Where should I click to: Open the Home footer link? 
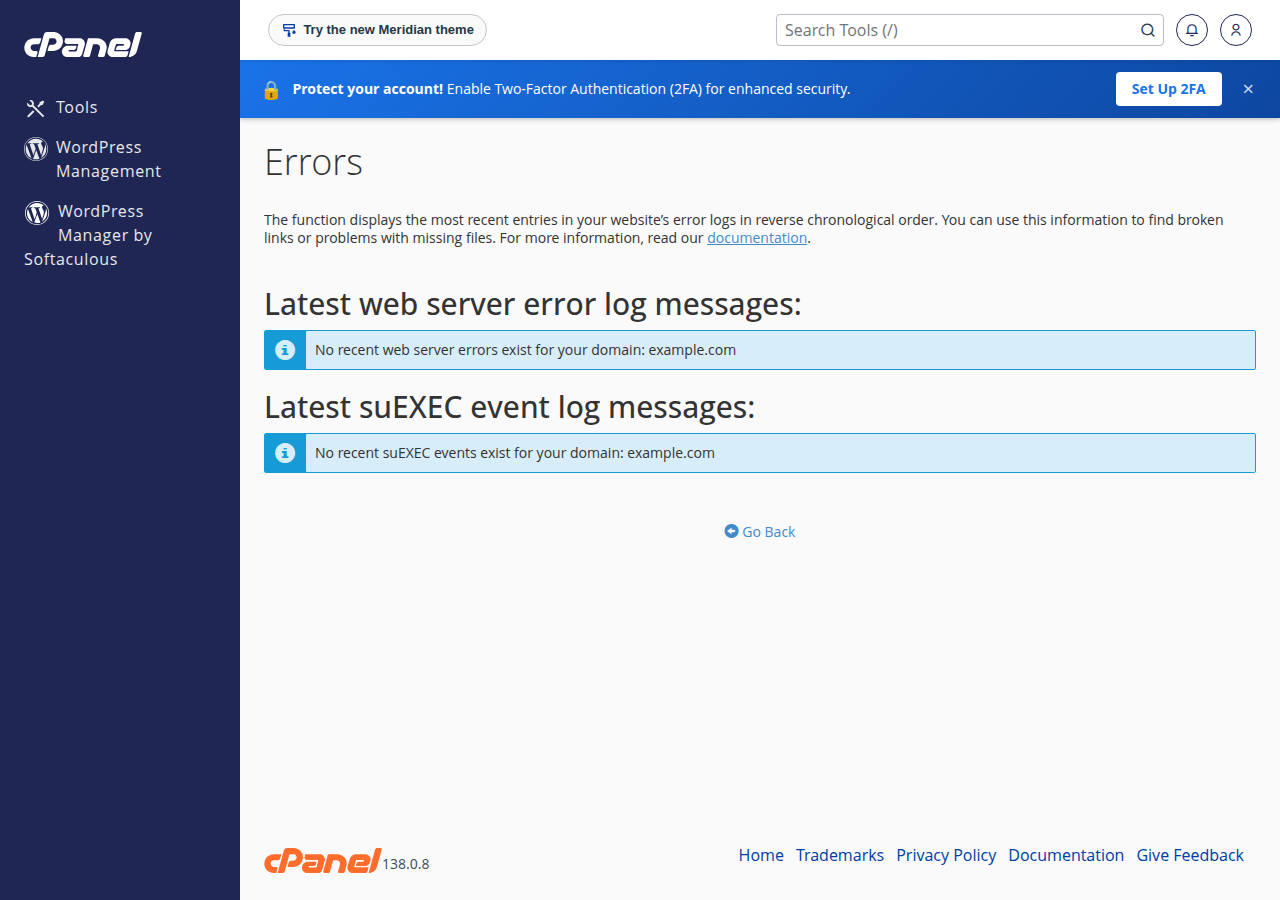pos(761,855)
